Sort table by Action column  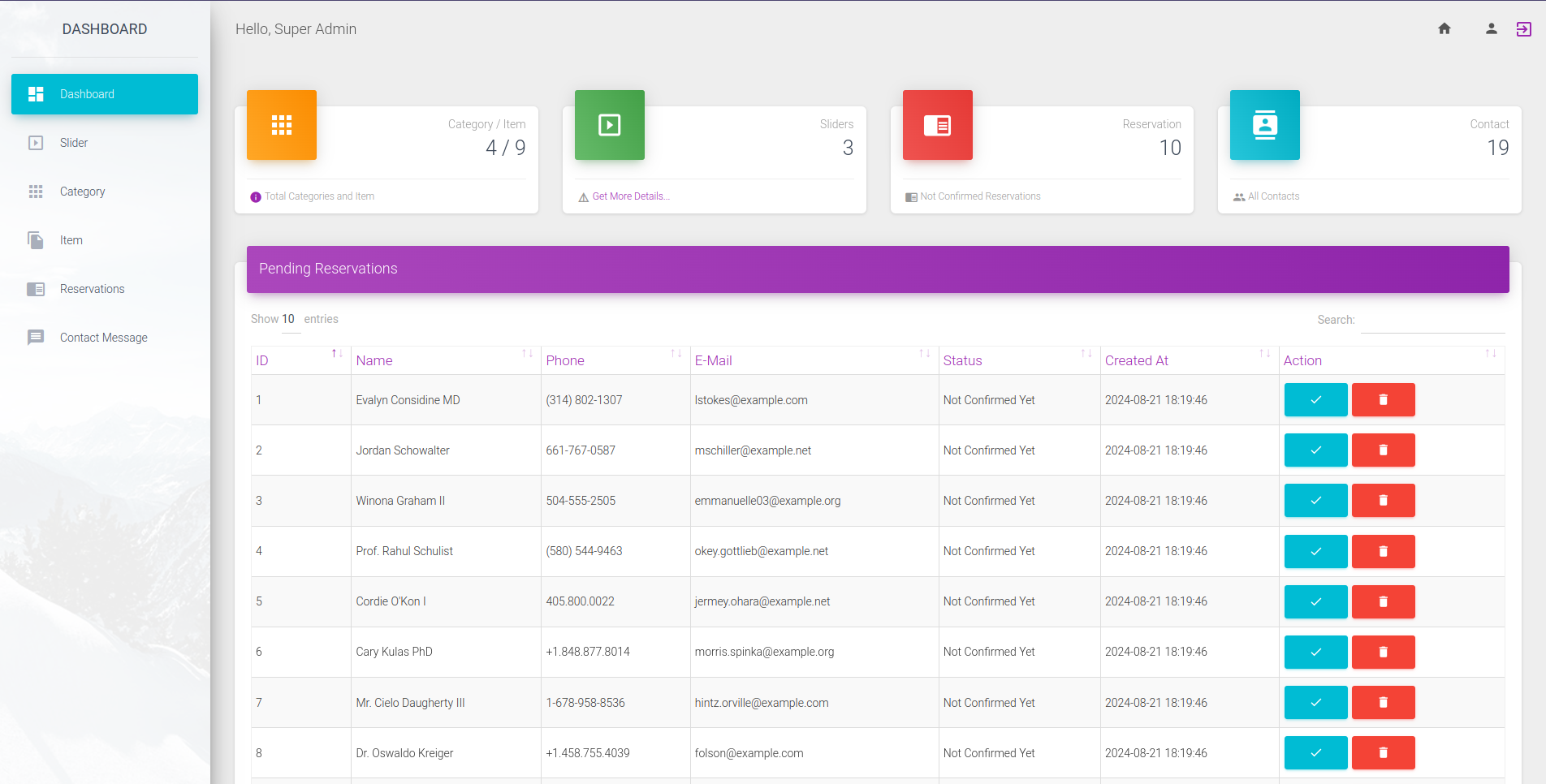coord(1392,360)
